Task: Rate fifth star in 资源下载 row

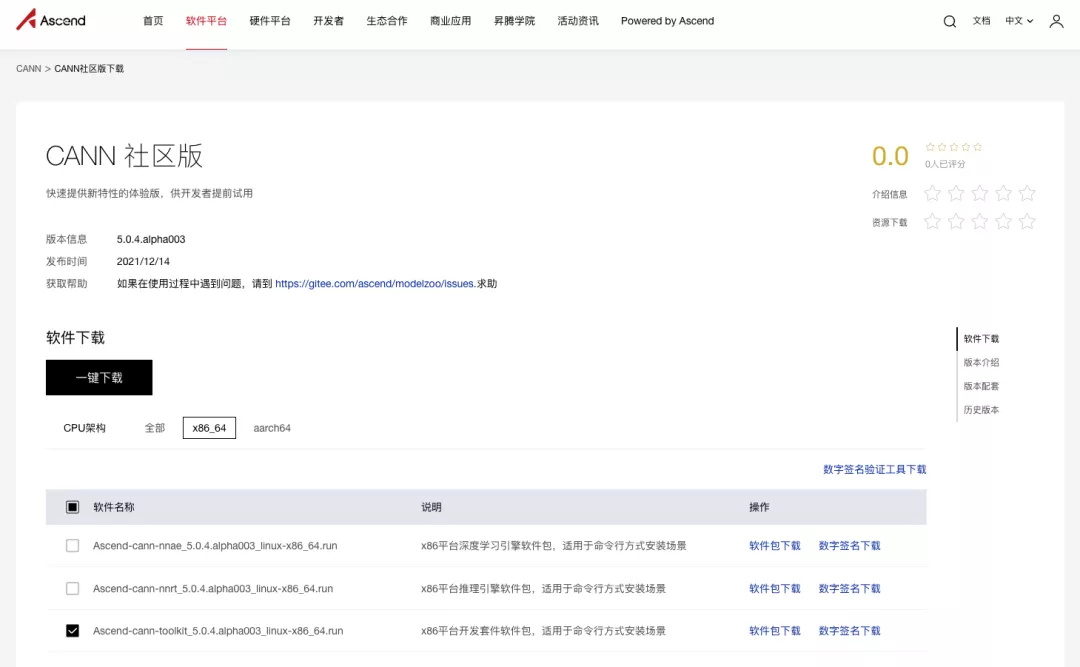Action: tap(1027, 221)
